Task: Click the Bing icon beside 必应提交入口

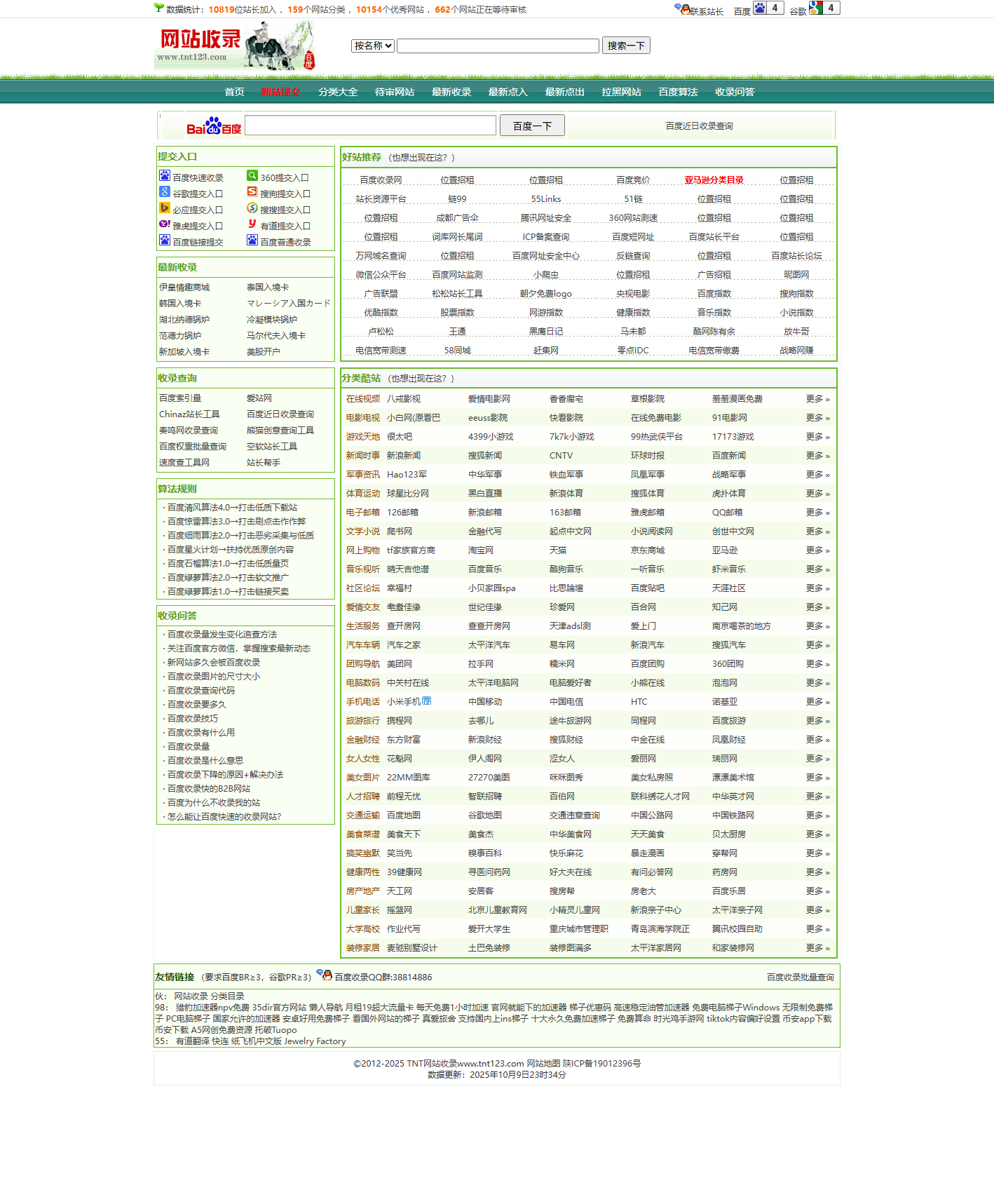Action: coord(164,208)
